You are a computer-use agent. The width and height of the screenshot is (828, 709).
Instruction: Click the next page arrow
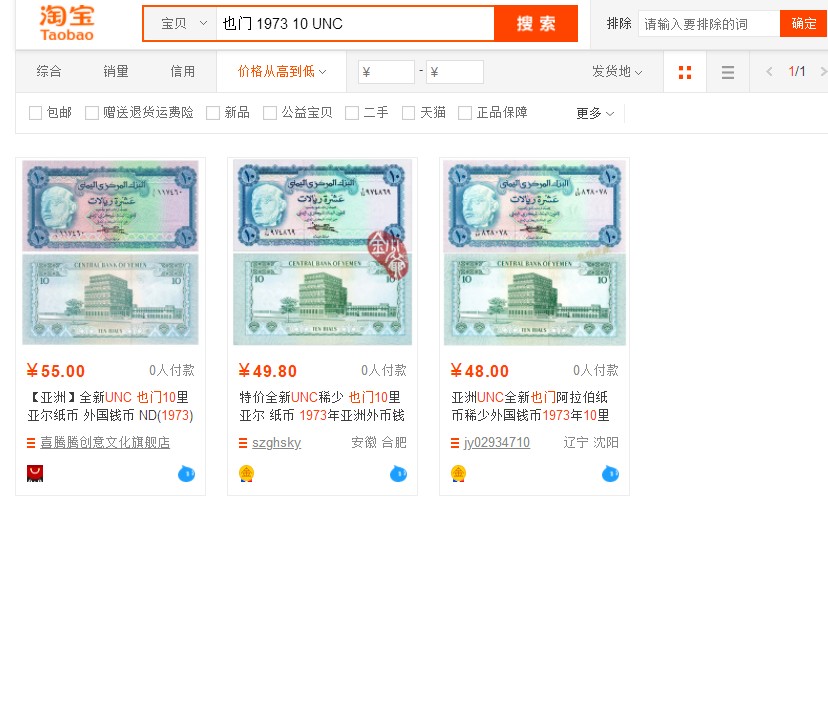[822, 71]
